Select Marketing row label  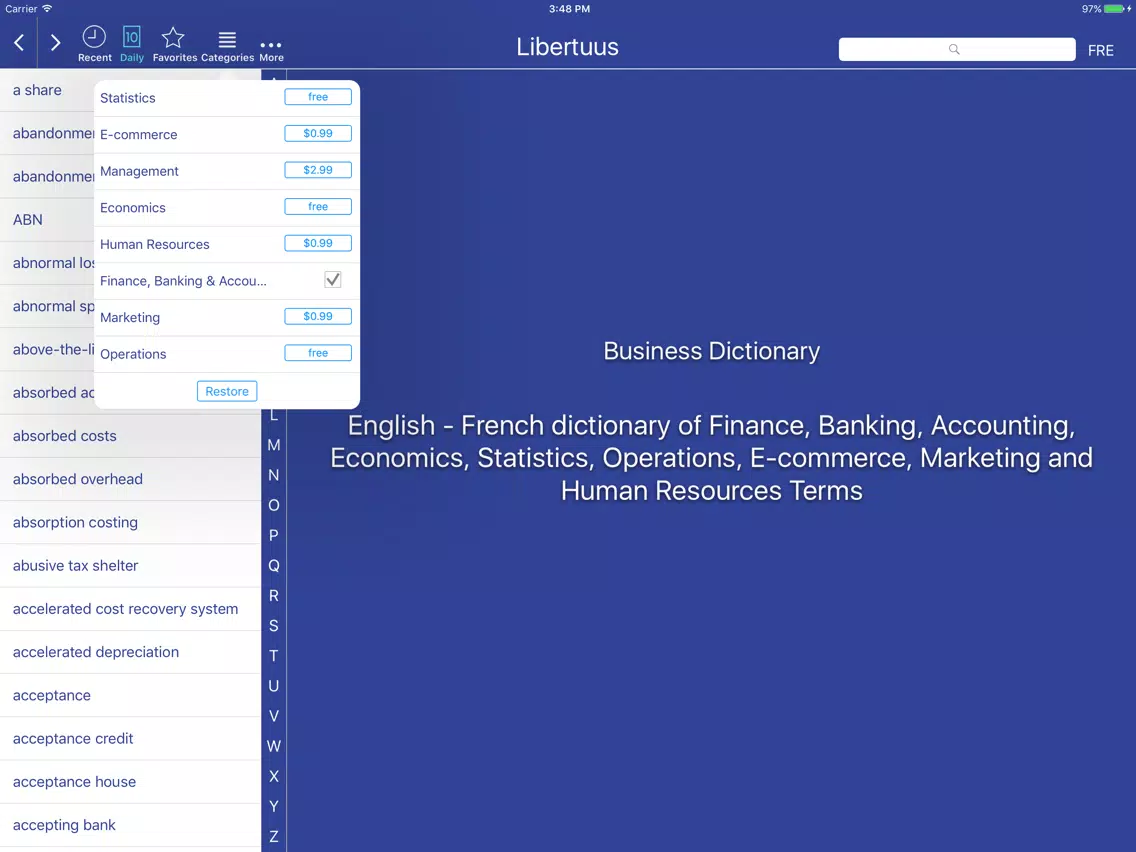pos(130,317)
